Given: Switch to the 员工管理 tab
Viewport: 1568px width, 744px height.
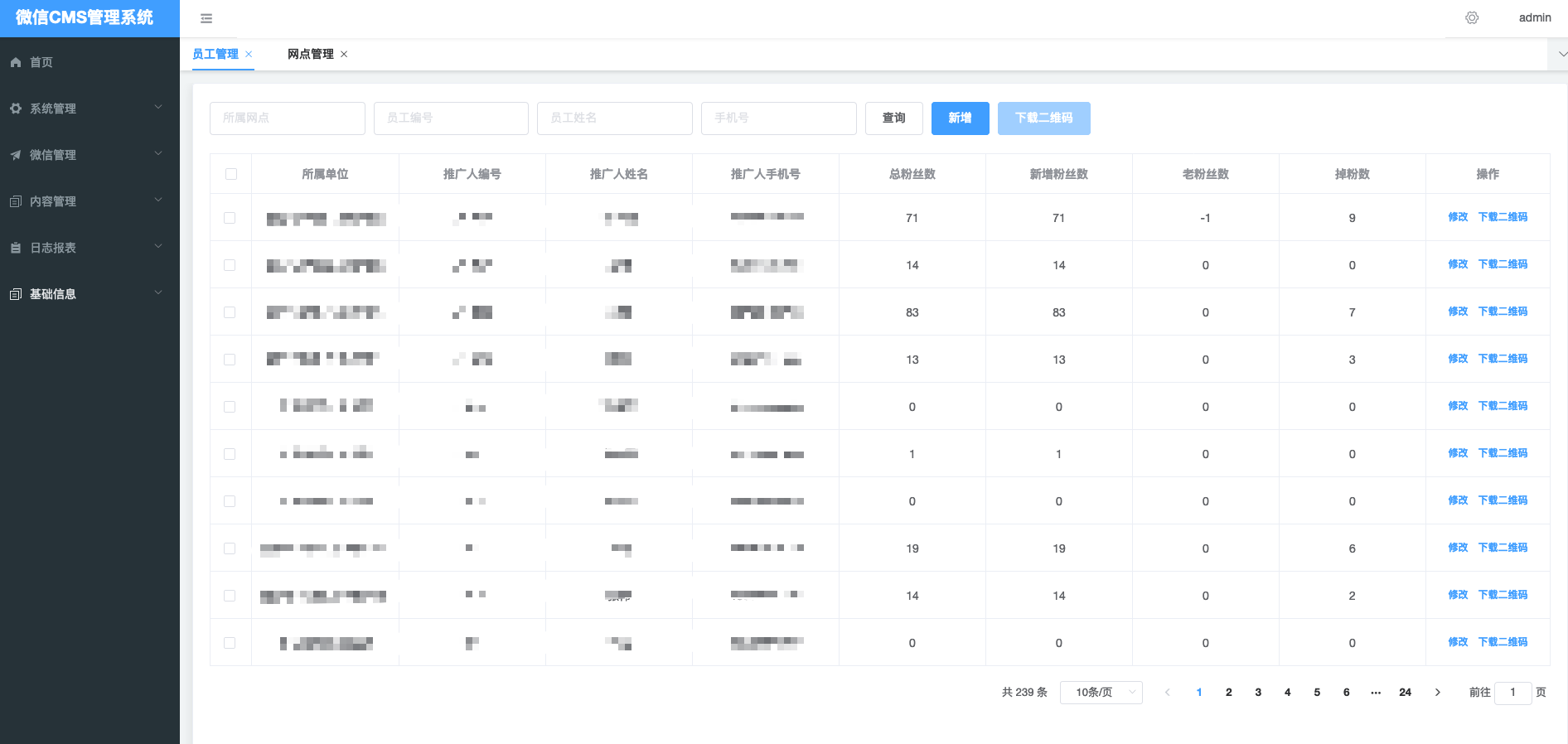Looking at the screenshot, I should tap(215, 54).
